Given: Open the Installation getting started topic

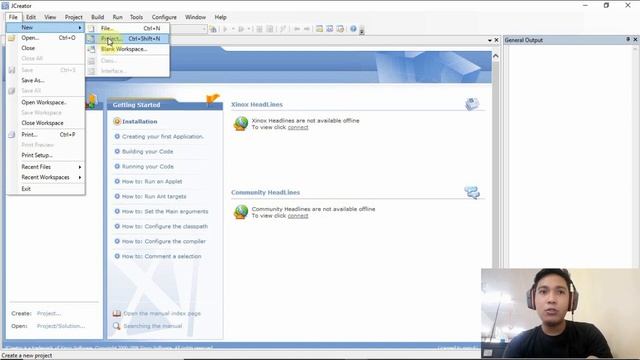Looking at the screenshot, I should click(140, 122).
